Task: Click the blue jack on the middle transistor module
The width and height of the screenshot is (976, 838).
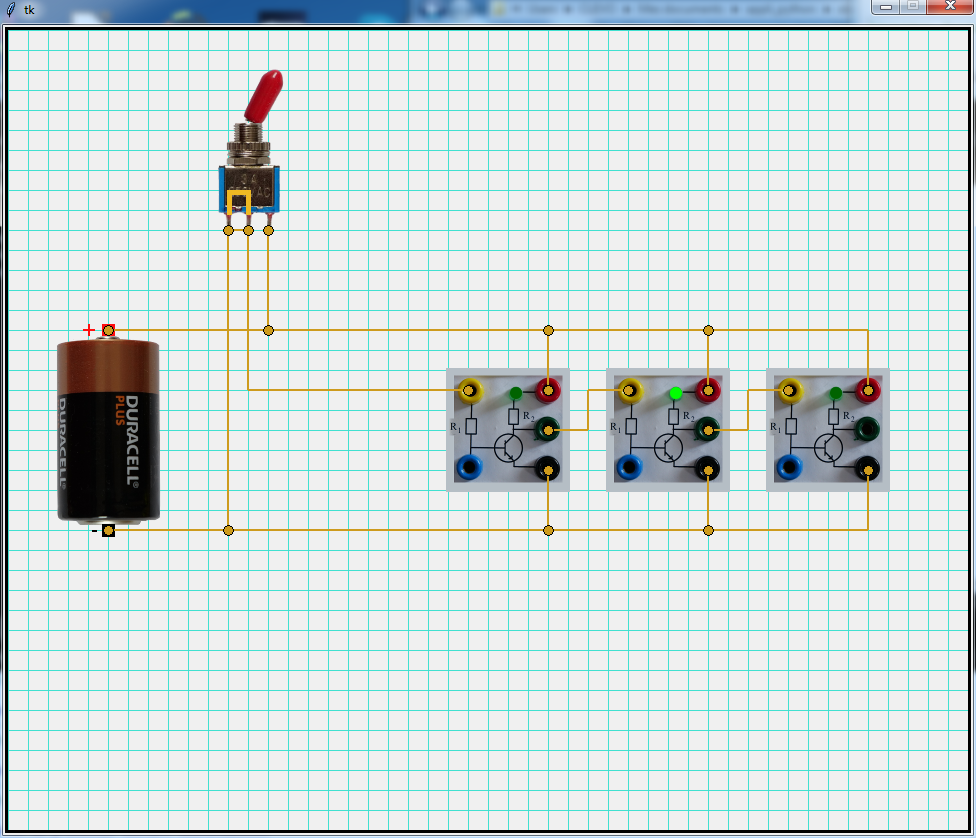Action: click(628, 467)
